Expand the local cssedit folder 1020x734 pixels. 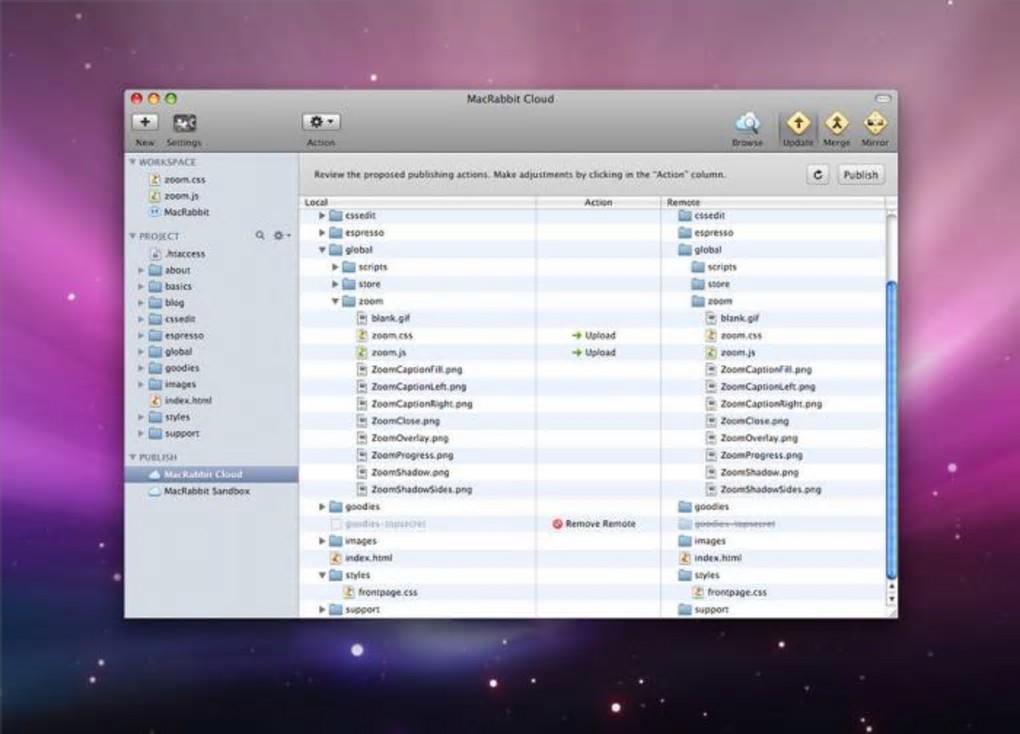click(322, 215)
